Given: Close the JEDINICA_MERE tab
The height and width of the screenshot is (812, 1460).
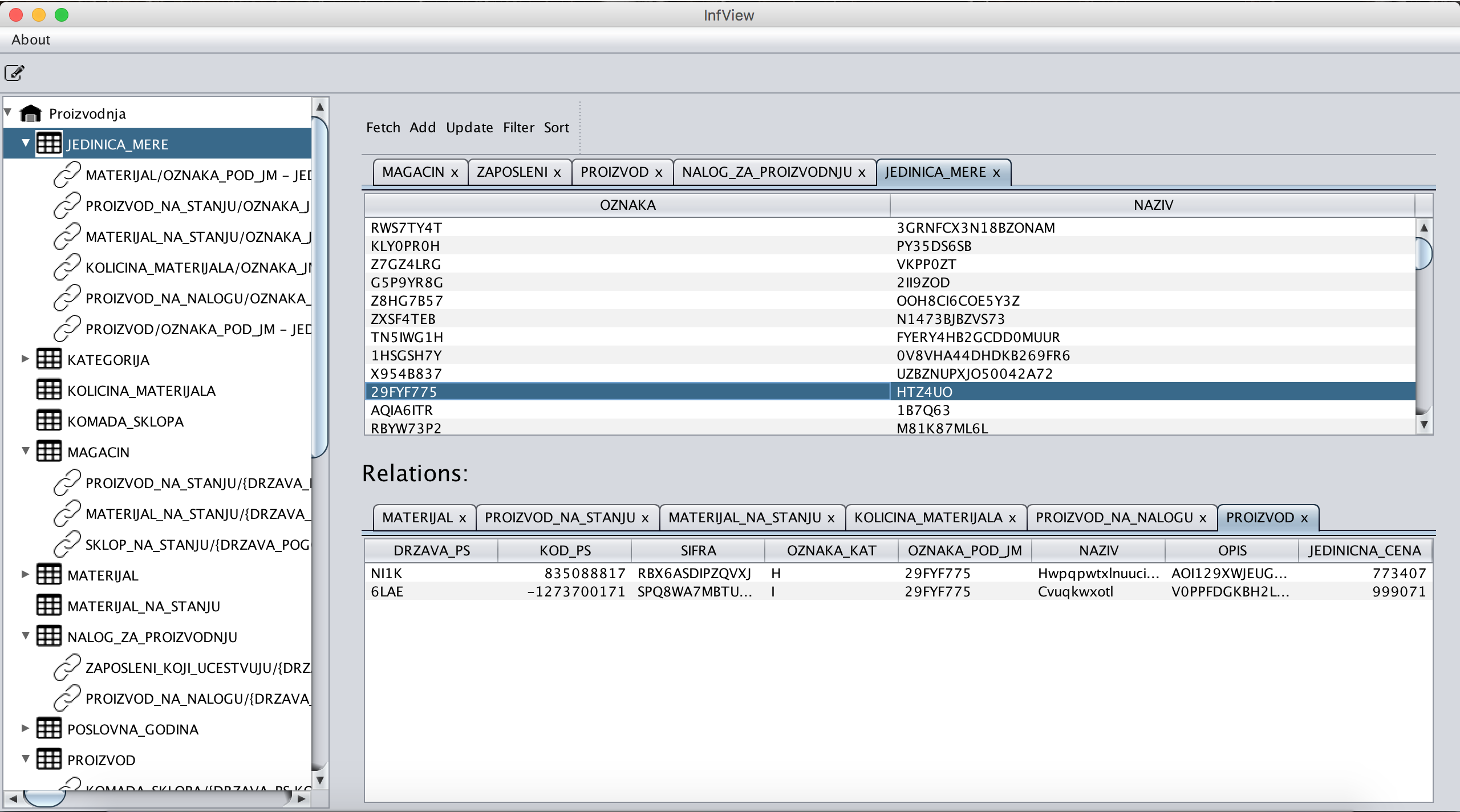Looking at the screenshot, I should click(x=996, y=173).
